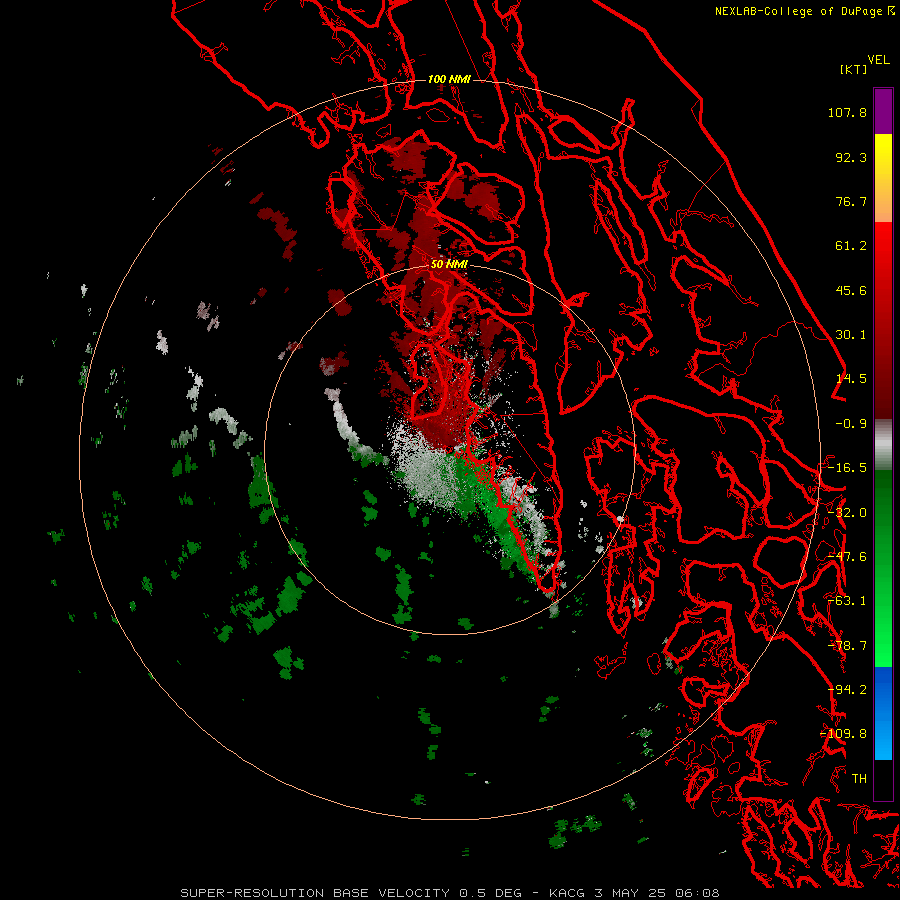The width and height of the screenshot is (900, 900).
Task: Pick the gray-white segment of the color bar
Action: [883, 445]
